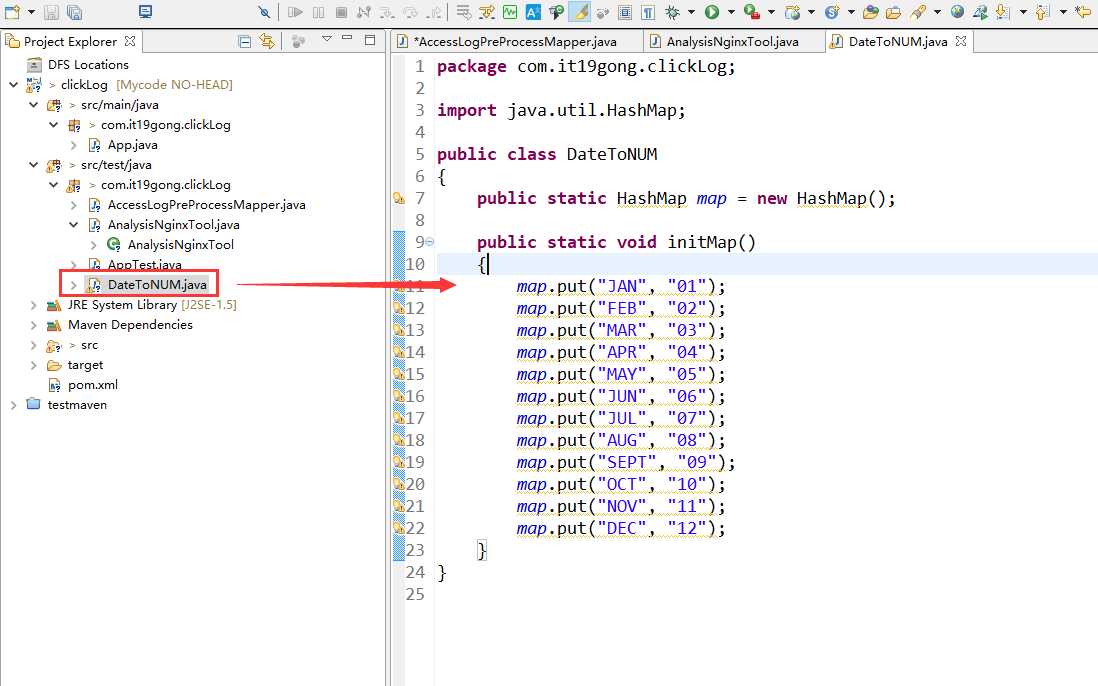Select the Project Explorer tab

point(70,42)
